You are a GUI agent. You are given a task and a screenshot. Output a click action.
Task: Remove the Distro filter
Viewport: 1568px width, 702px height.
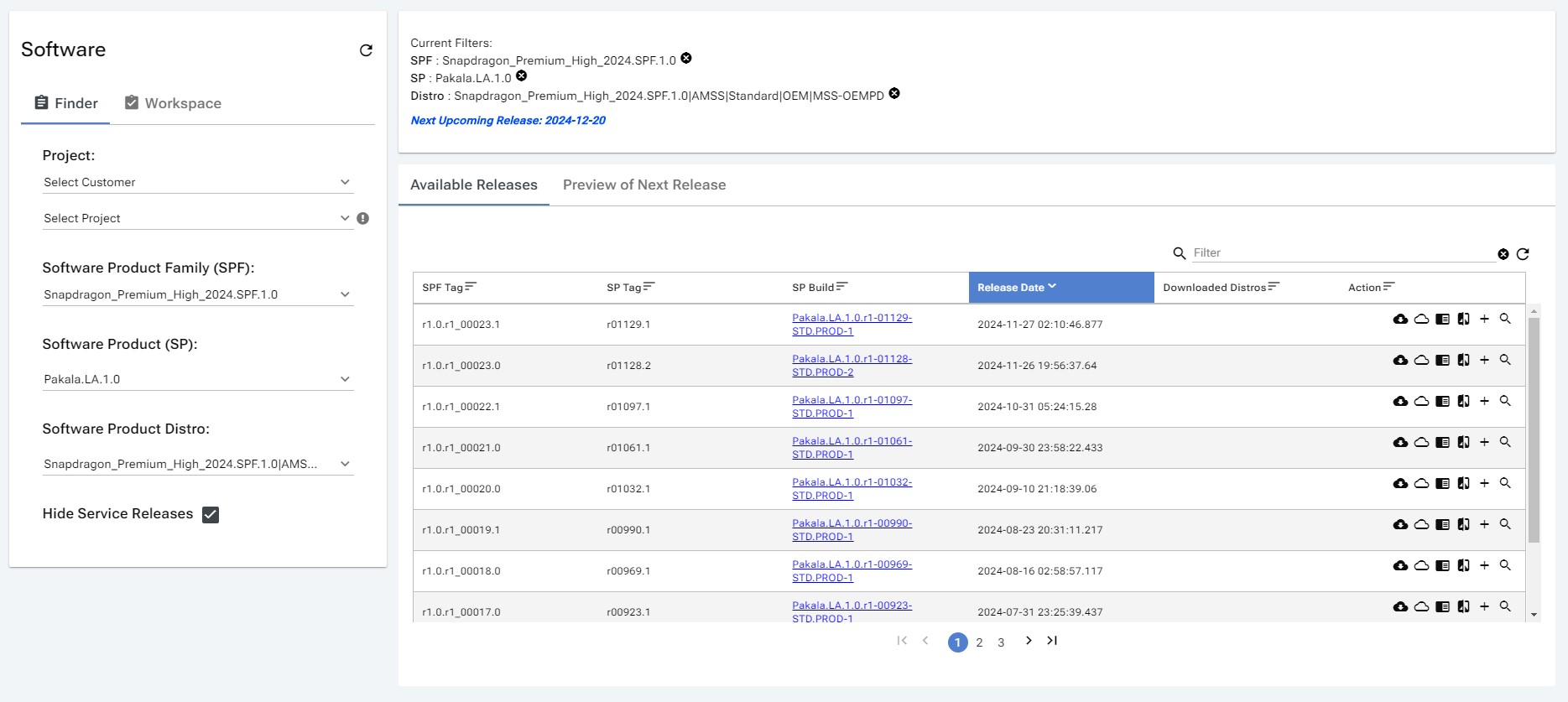(894, 93)
